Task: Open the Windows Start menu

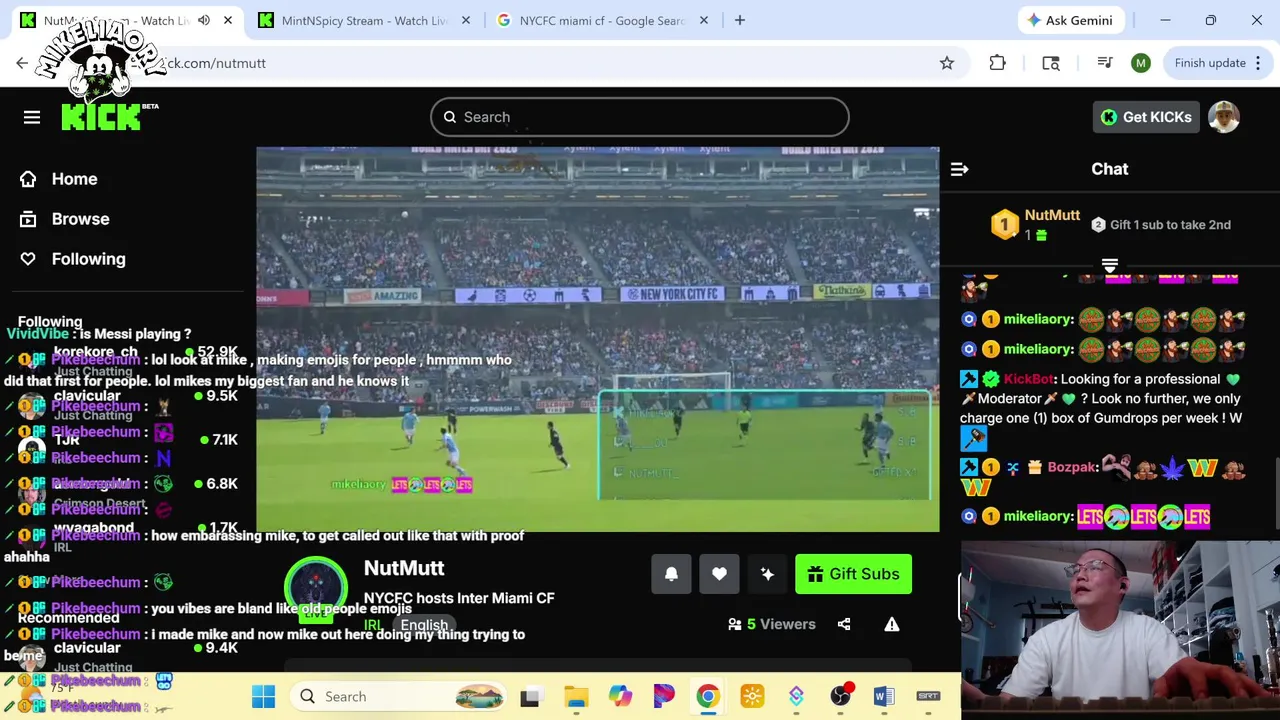Action: 264,697
